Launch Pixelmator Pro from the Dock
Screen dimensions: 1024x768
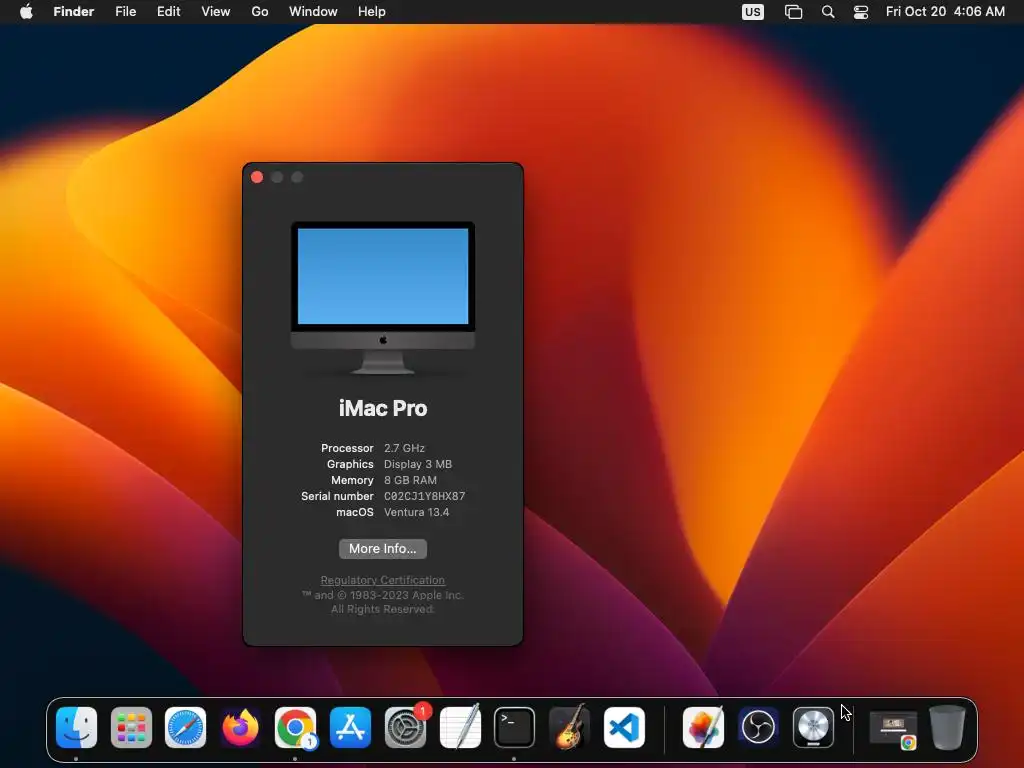[x=703, y=727]
